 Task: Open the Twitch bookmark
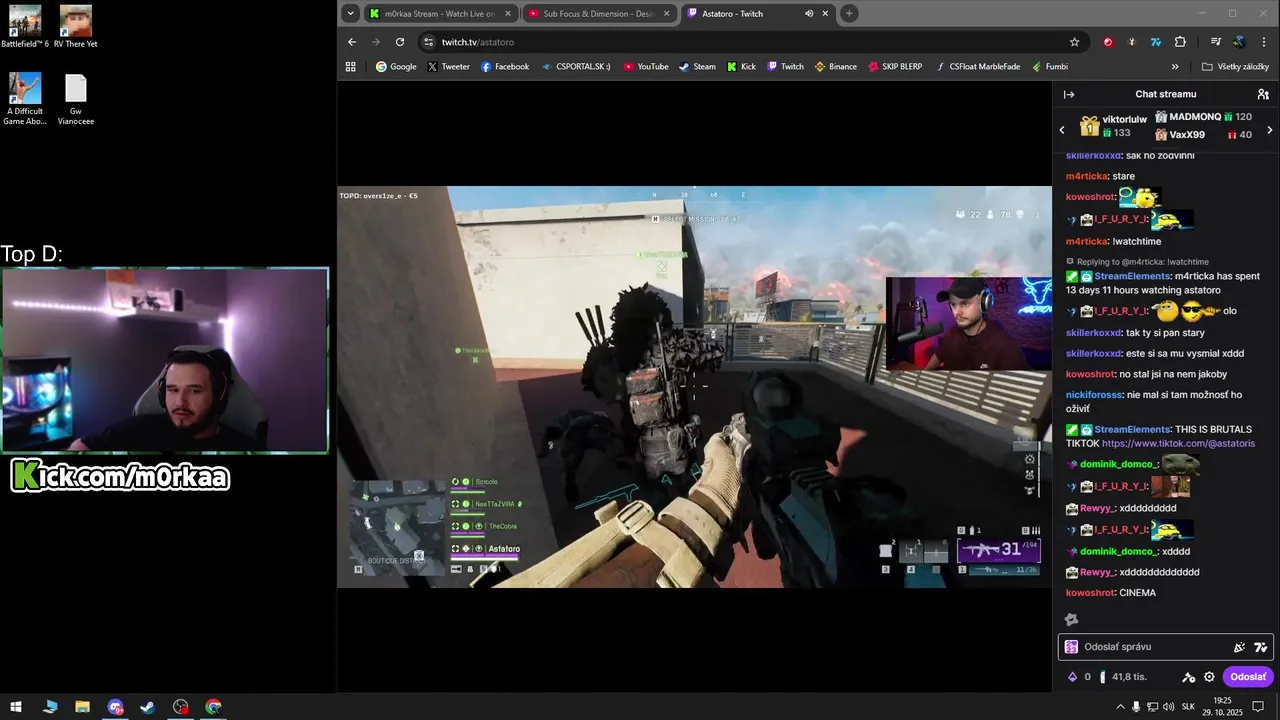coord(785,67)
